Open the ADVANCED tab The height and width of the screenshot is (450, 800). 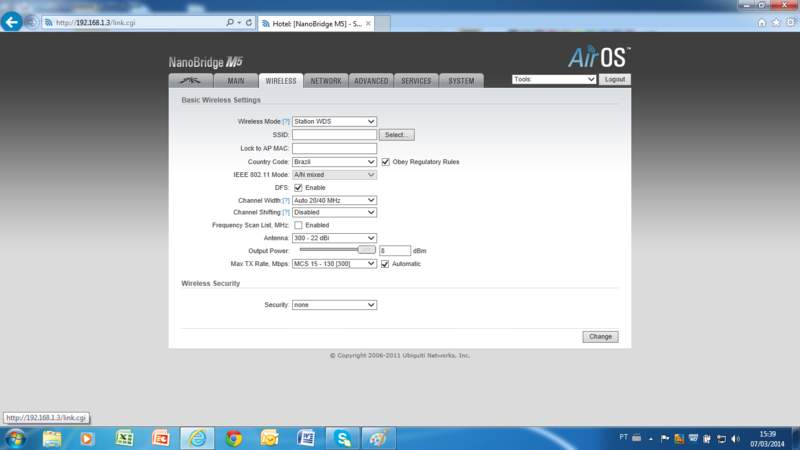371,81
